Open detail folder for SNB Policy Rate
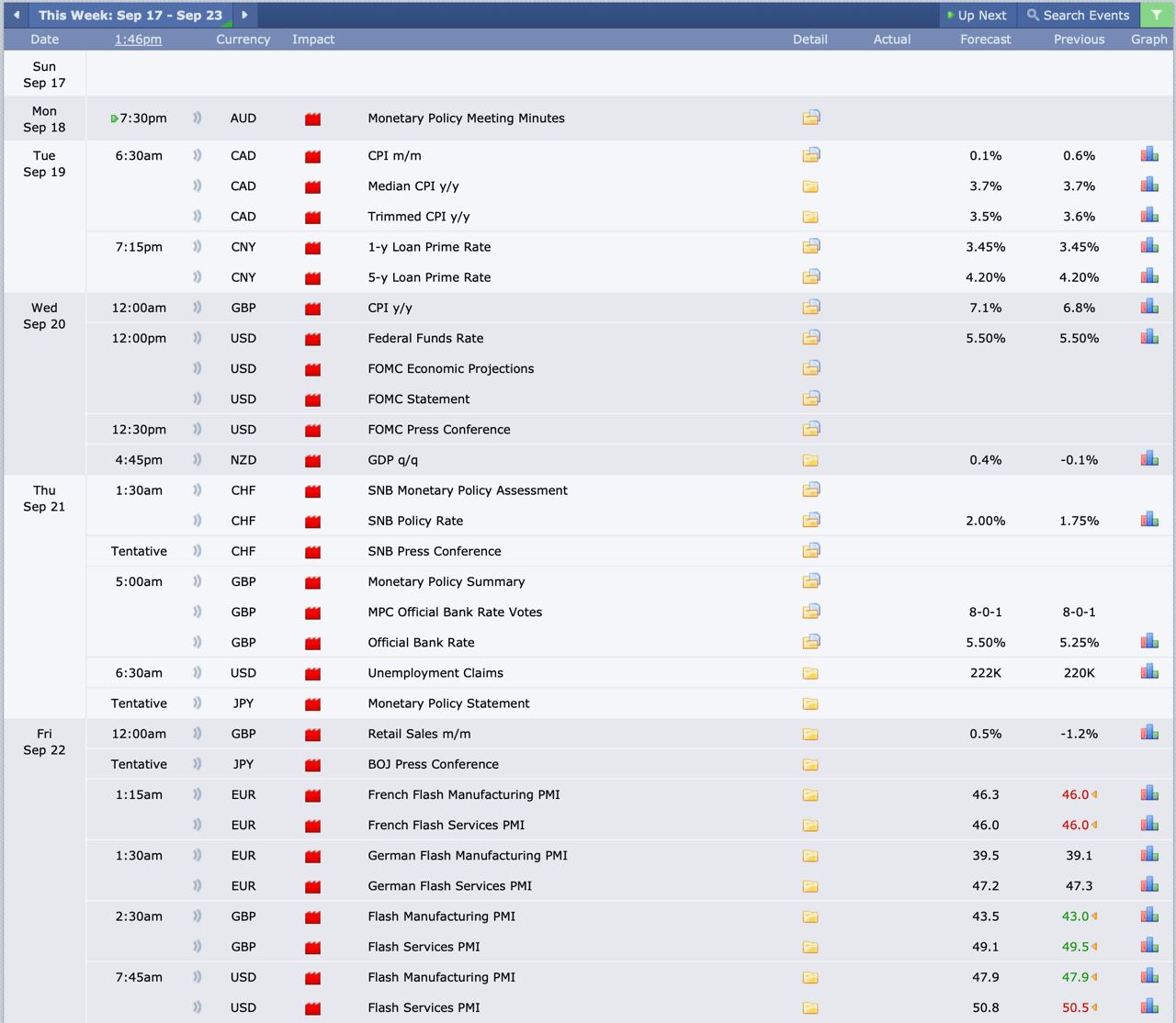 (810, 521)
